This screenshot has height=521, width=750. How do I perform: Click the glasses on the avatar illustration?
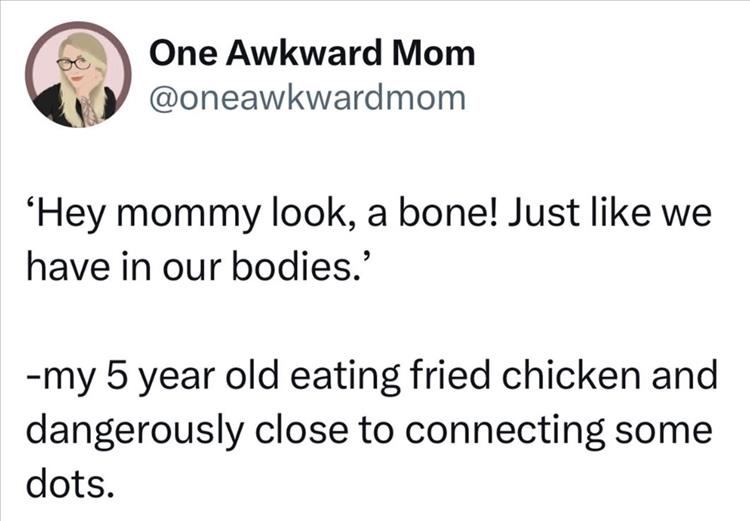(73, 62)
